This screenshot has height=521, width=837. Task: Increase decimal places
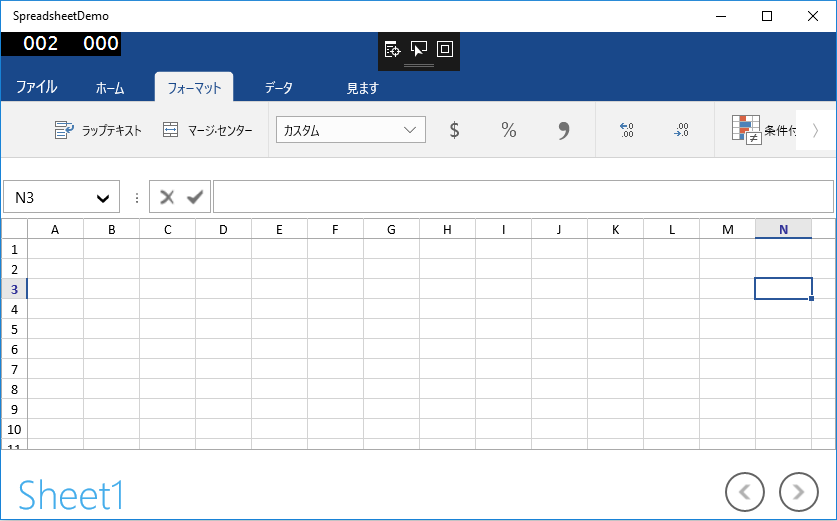(x=626, y=130)
